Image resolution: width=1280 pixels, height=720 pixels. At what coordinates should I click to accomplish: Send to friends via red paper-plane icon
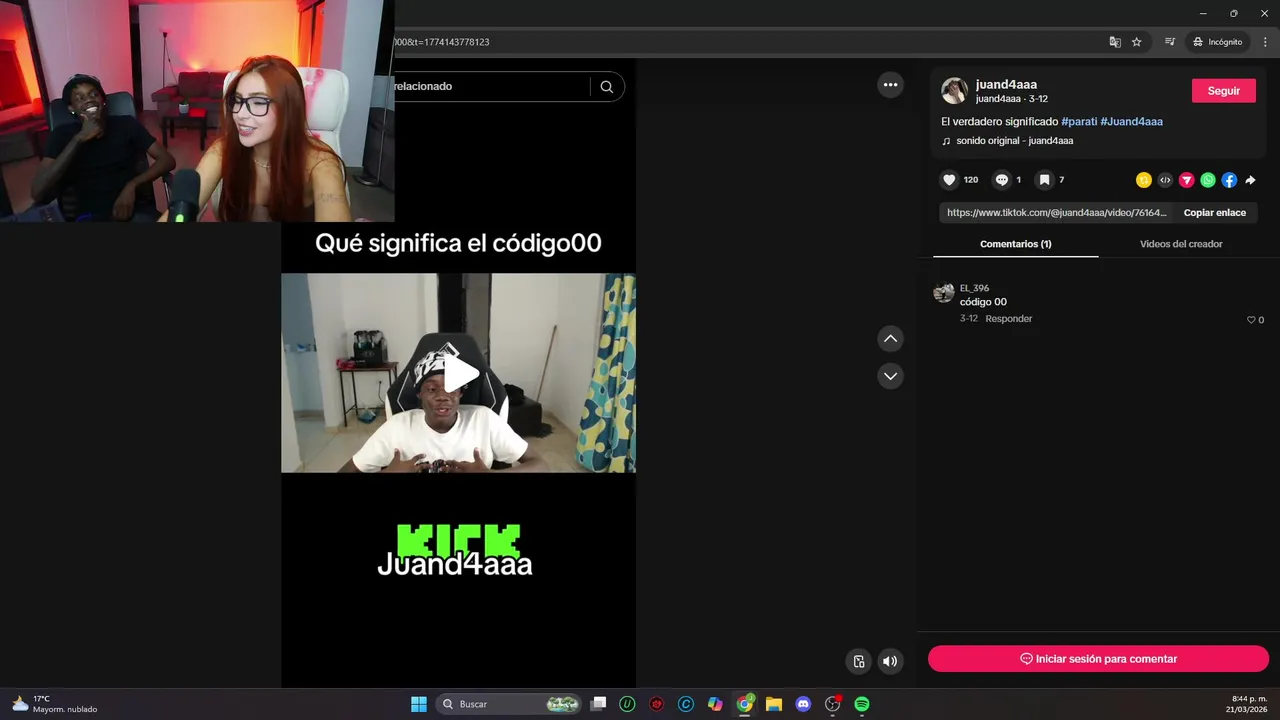click(1186, 180)
